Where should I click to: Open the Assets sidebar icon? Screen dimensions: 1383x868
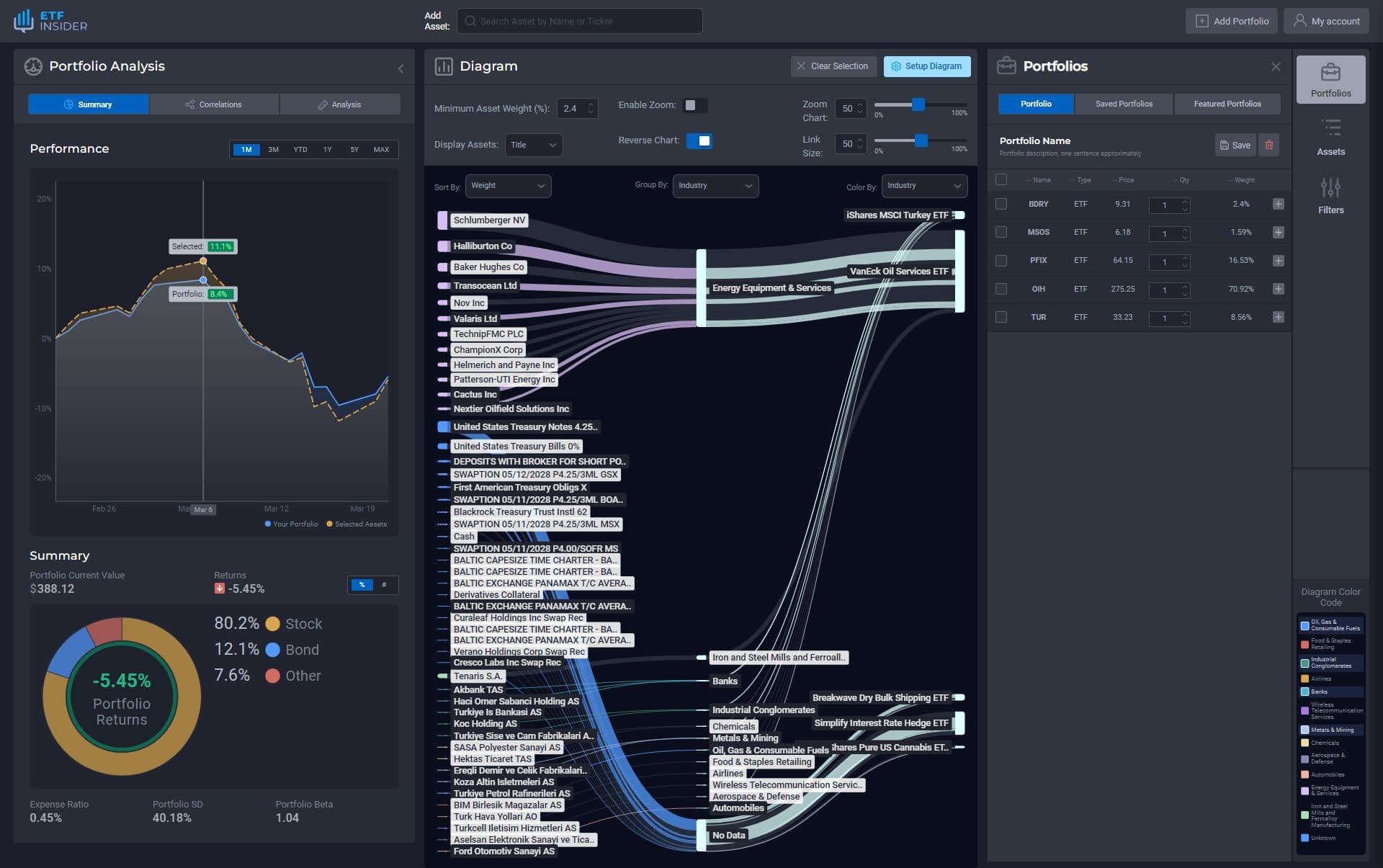(1330, 138)
